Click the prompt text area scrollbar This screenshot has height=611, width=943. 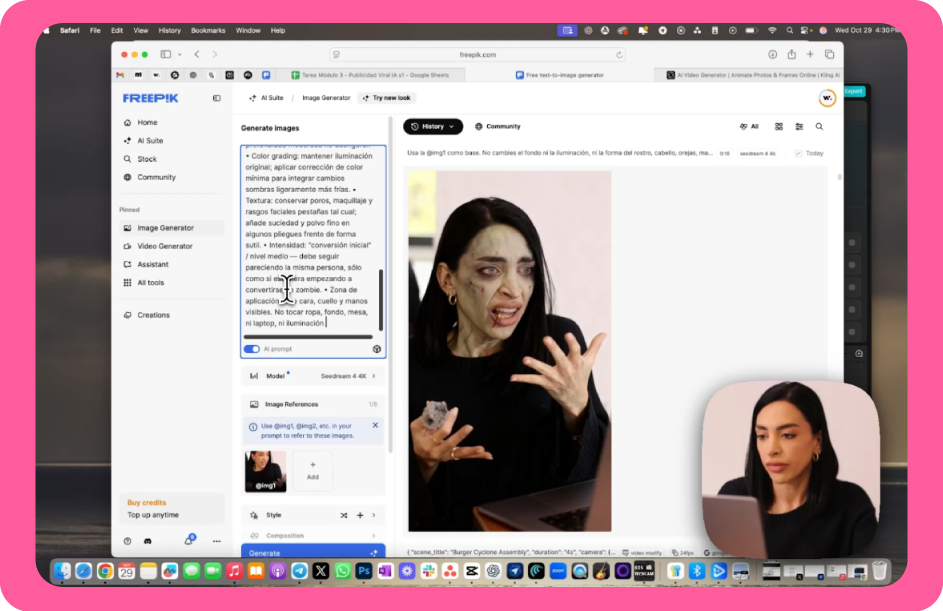(381, 299)
